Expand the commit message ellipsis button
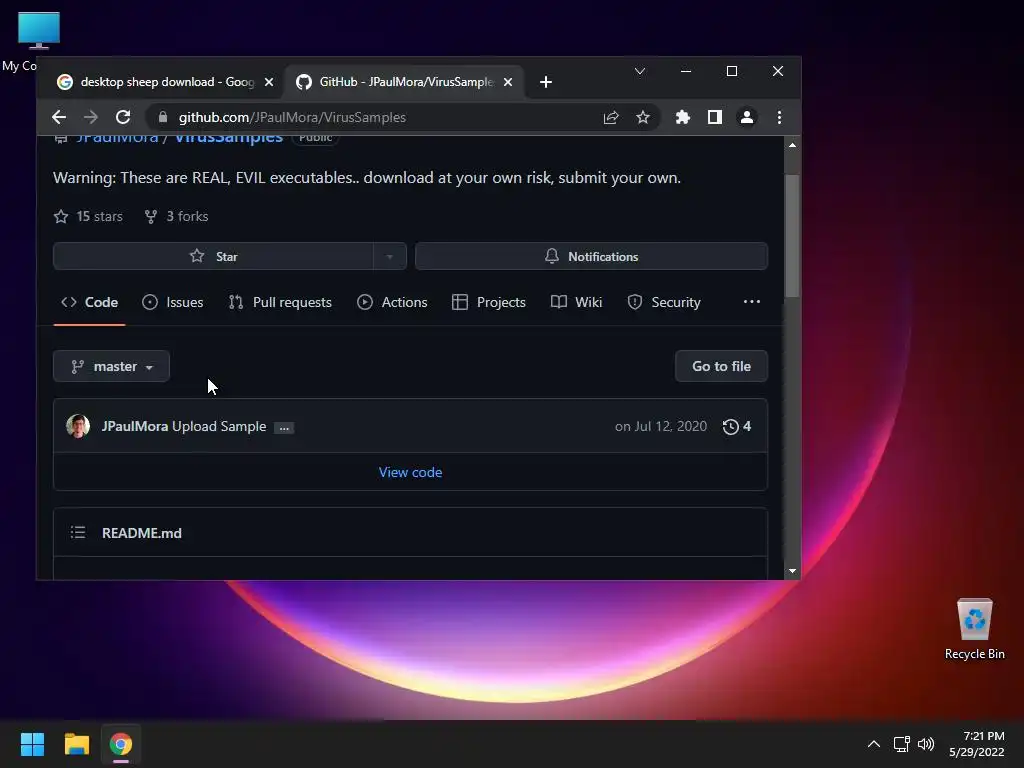Viewport: 1024px width, 768px height. [284, 428]
